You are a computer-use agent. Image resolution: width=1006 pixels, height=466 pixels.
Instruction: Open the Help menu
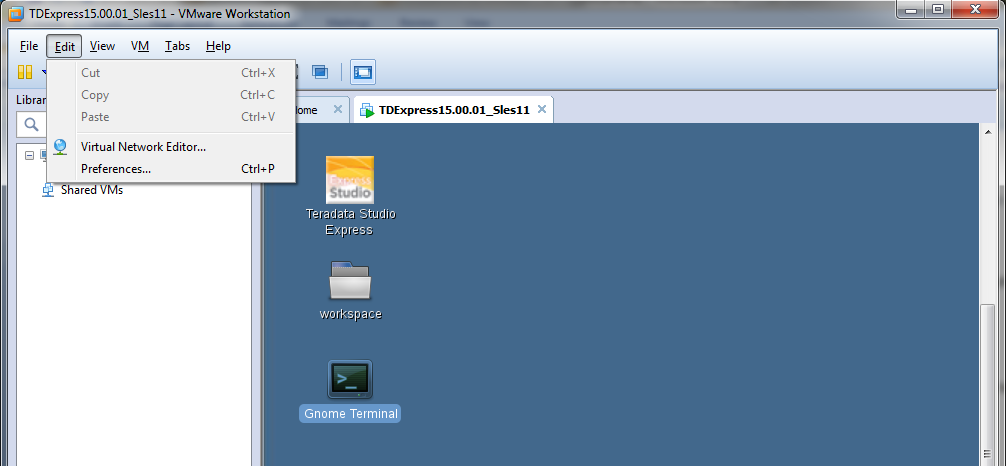click(x=218, y=46)
